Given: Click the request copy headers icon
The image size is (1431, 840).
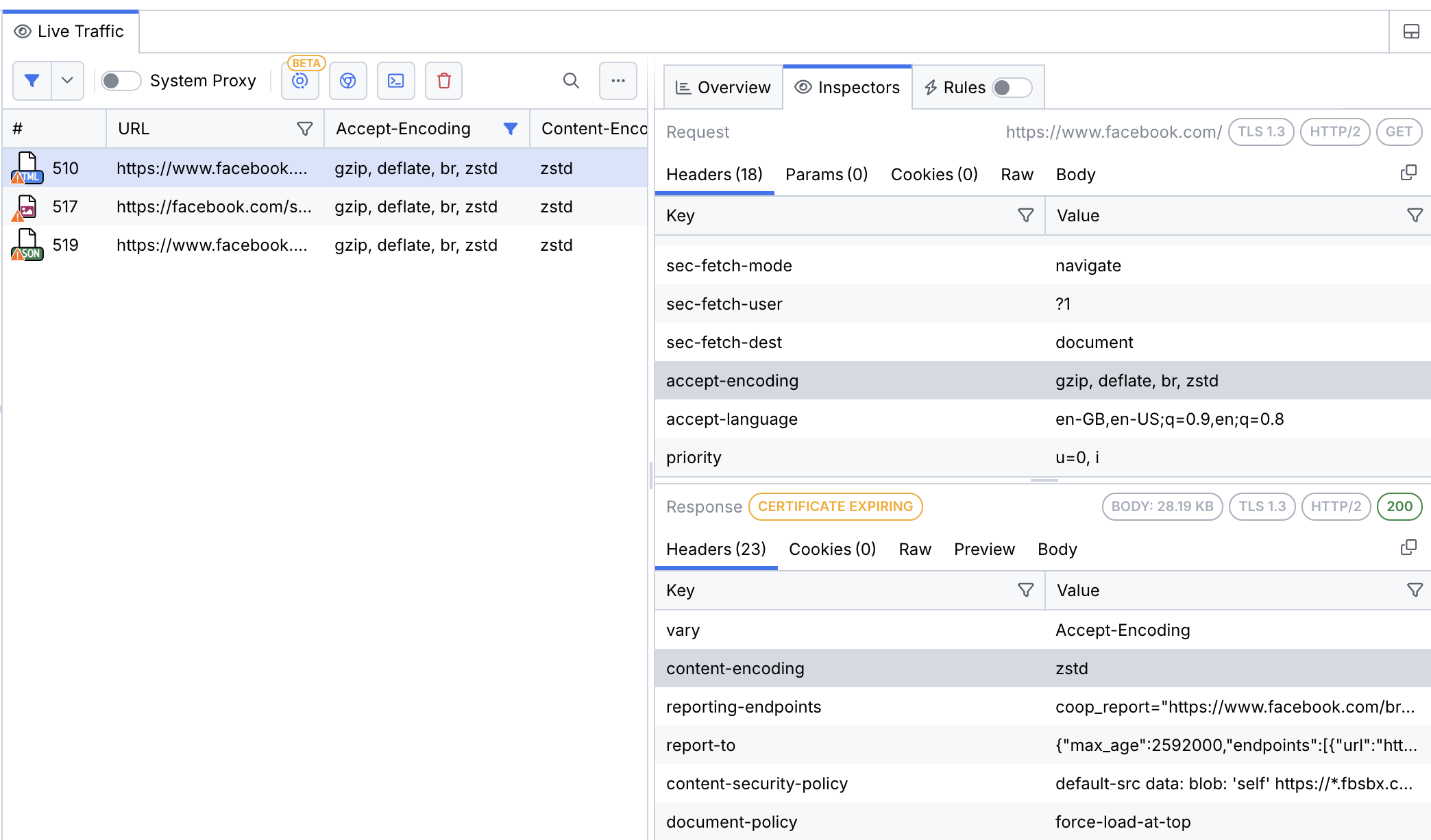Looking at the screenshot, I should 1408,173.
